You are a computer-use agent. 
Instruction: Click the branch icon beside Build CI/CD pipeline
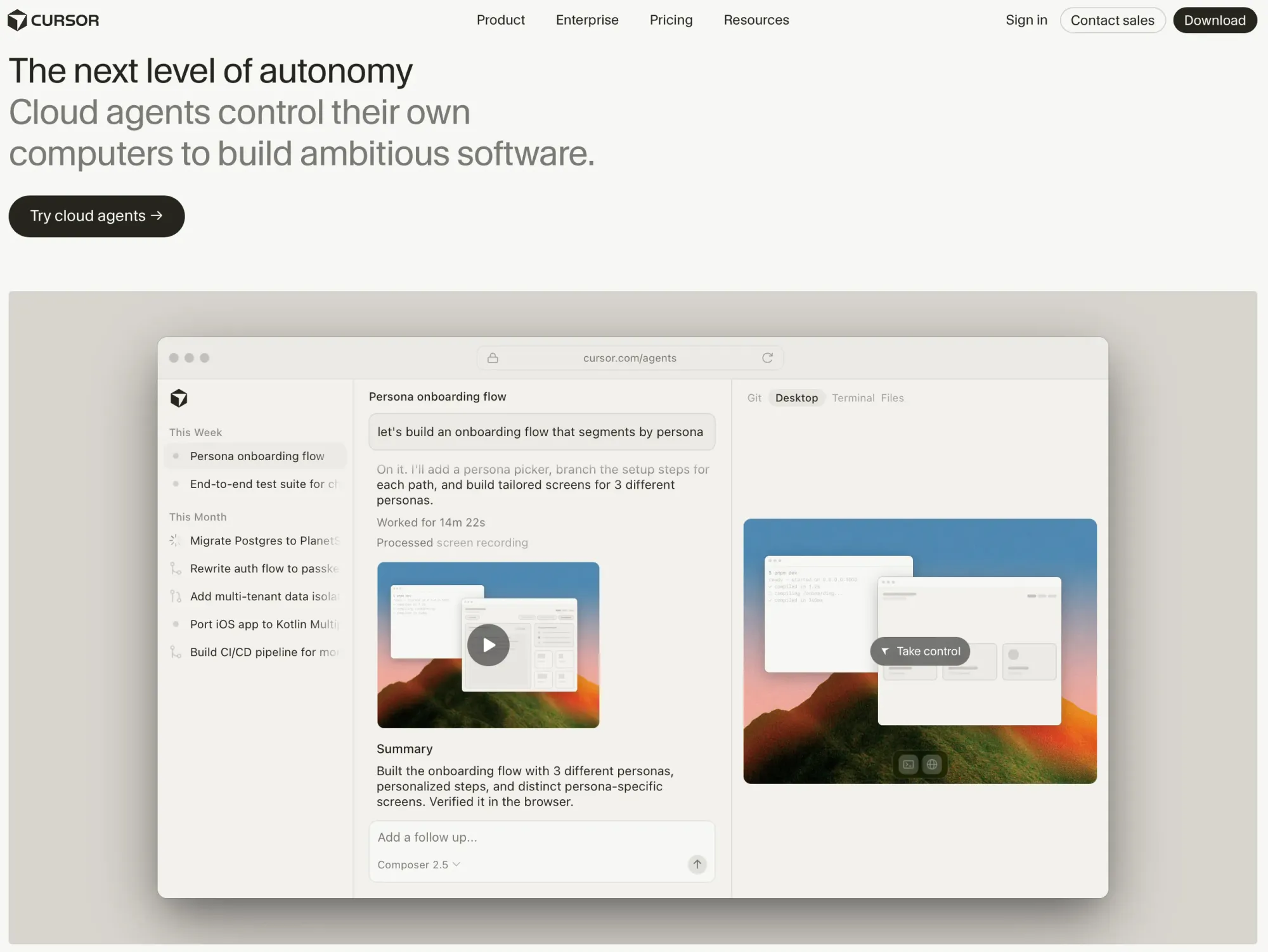[x=175, y=652]
